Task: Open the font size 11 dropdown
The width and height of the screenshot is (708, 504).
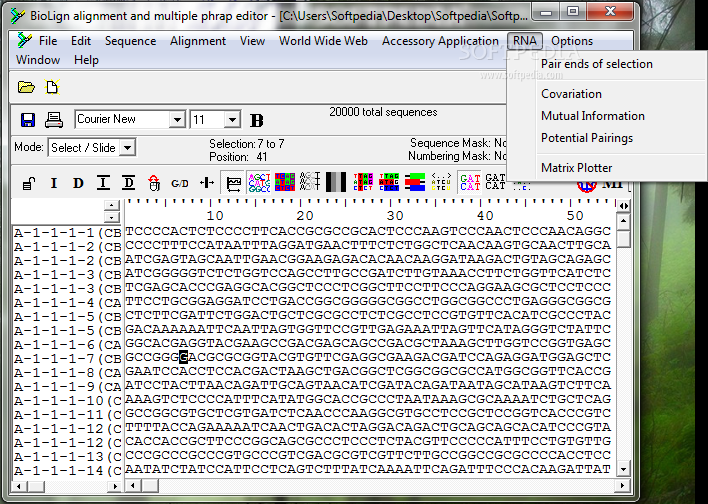Action: point(232,120)
